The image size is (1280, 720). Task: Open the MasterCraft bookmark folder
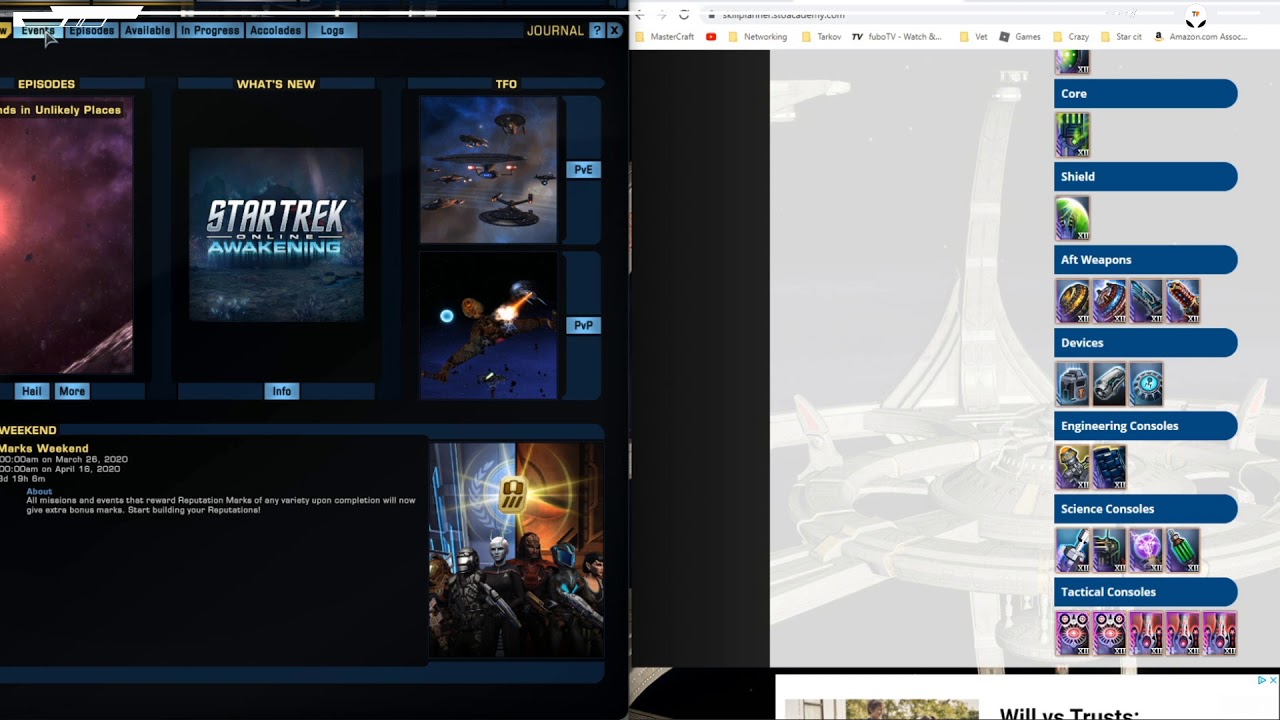[x=664, y=37]
